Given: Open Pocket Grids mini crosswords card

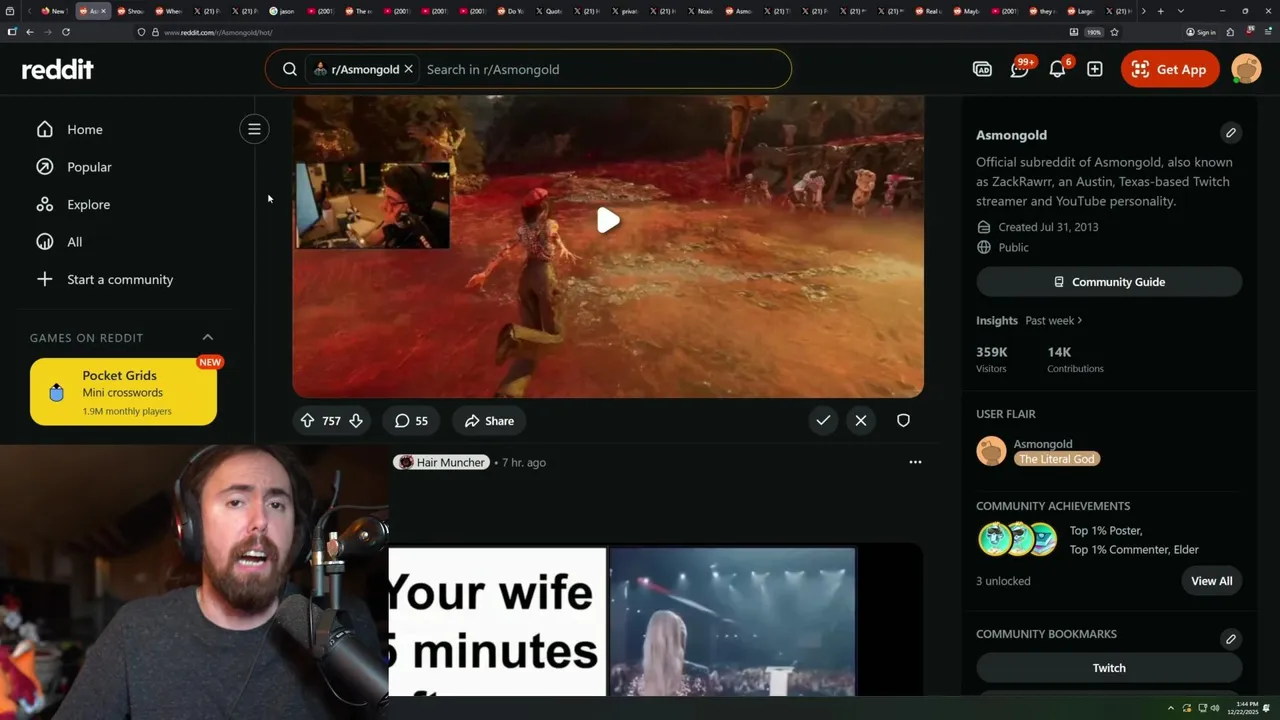Looking at the screenshot, I should 123,392.
